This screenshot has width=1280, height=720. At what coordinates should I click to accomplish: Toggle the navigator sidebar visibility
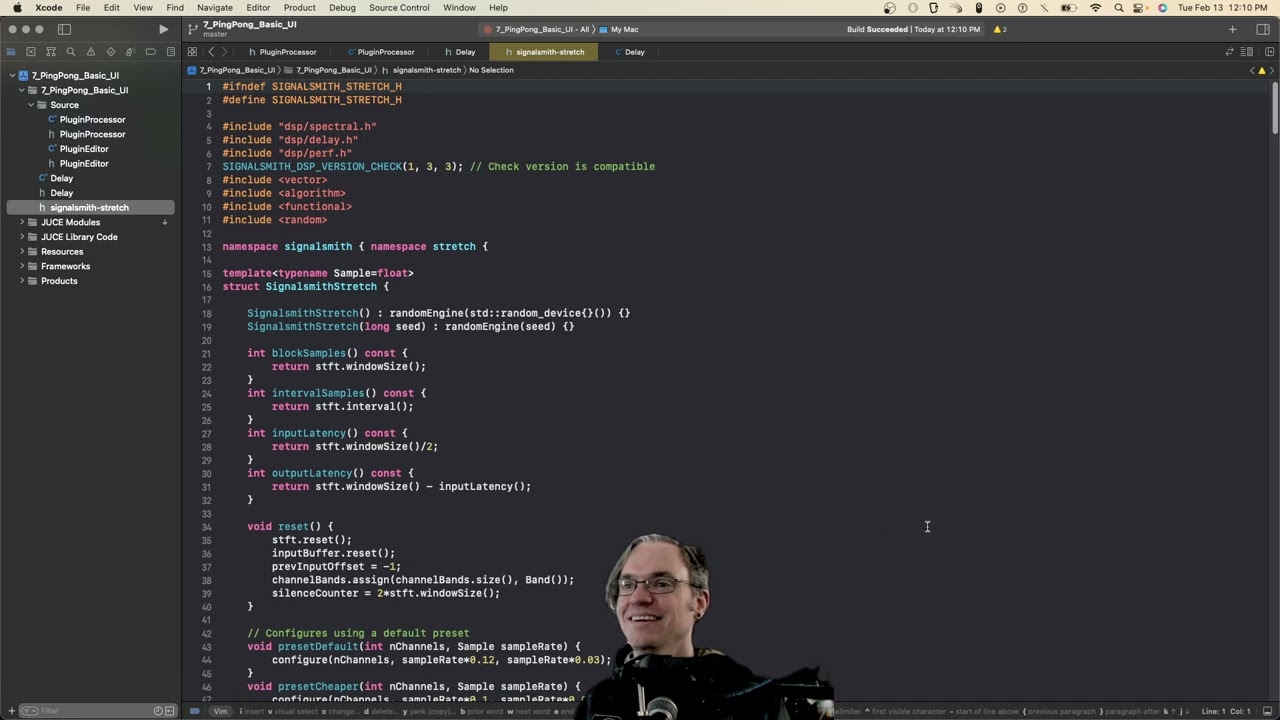click(64, 30)
